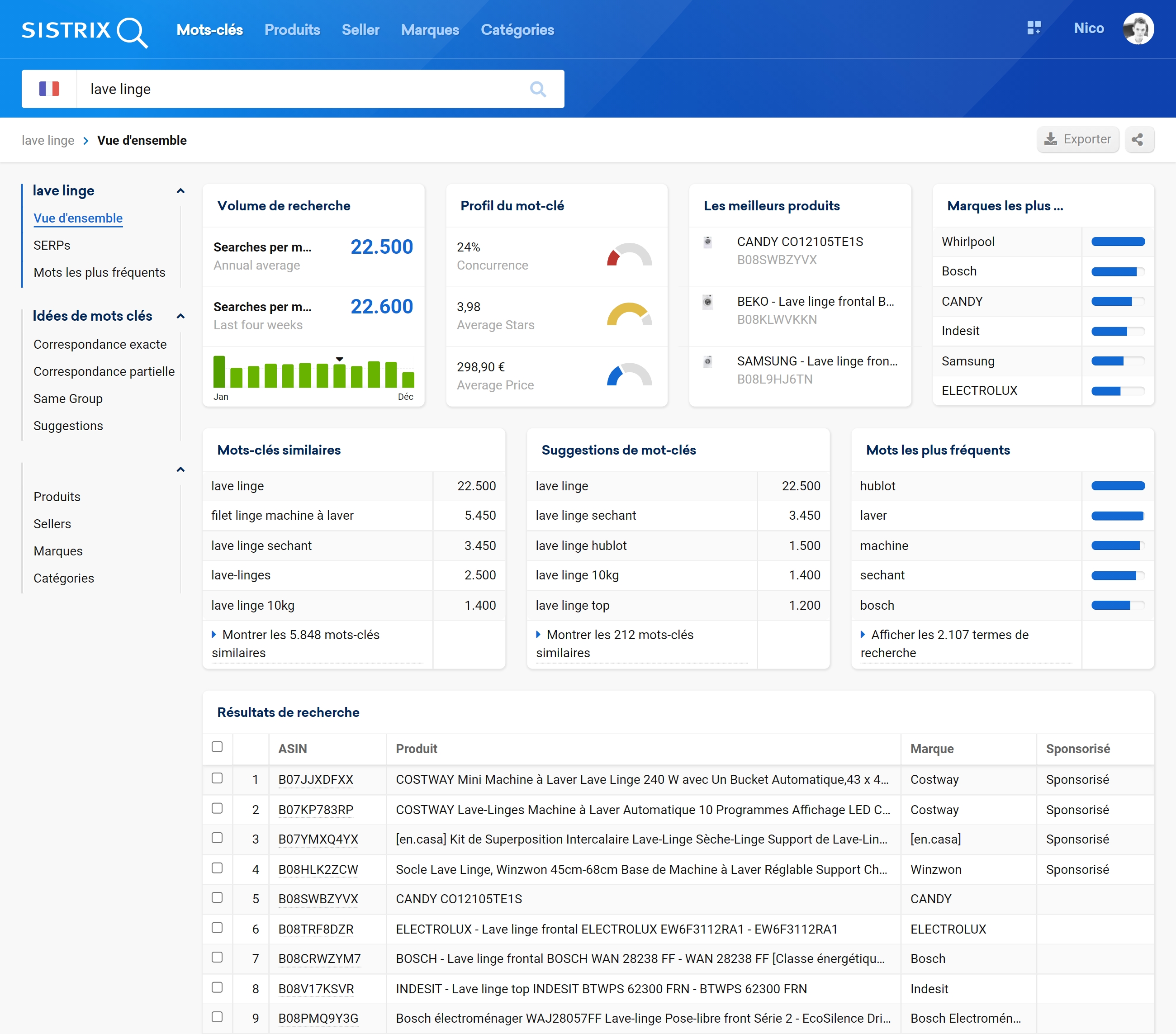Switch to the Mots-clés top tab
The image size is (1176, 1034).
(209, 30)
